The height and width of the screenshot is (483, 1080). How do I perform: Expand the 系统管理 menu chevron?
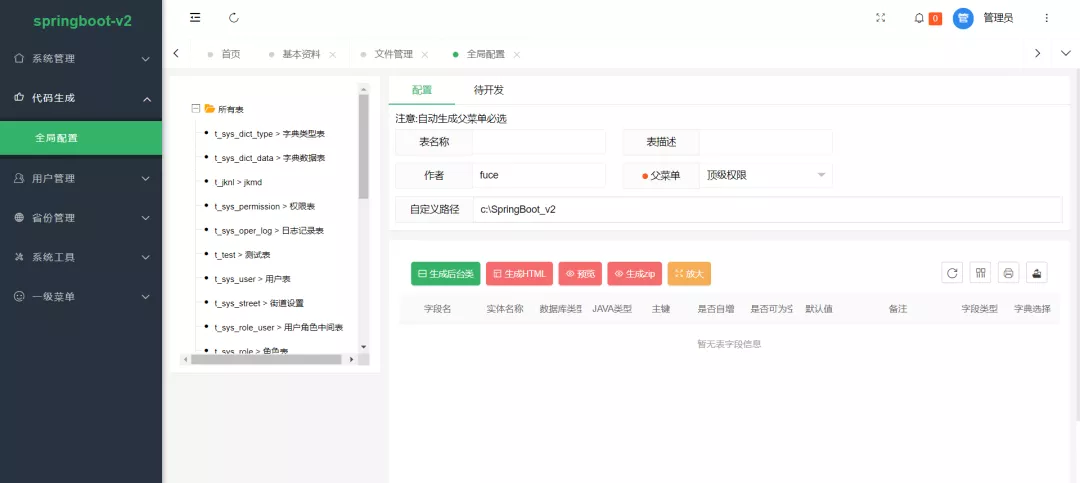146,59
